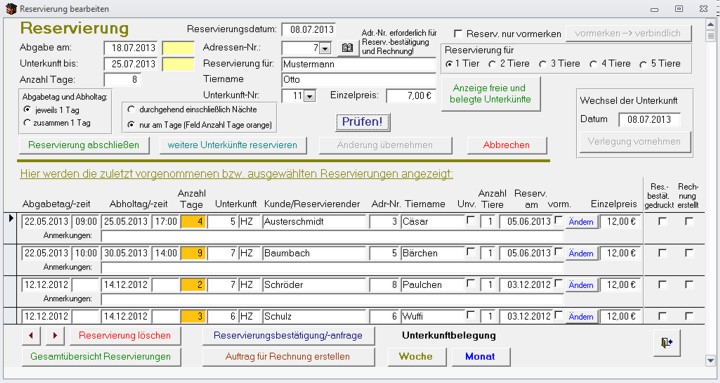This screenshot has width=720, height=383.
Task: Click 'Reservierung abschließen' button
Action: [x=84, y=145]
